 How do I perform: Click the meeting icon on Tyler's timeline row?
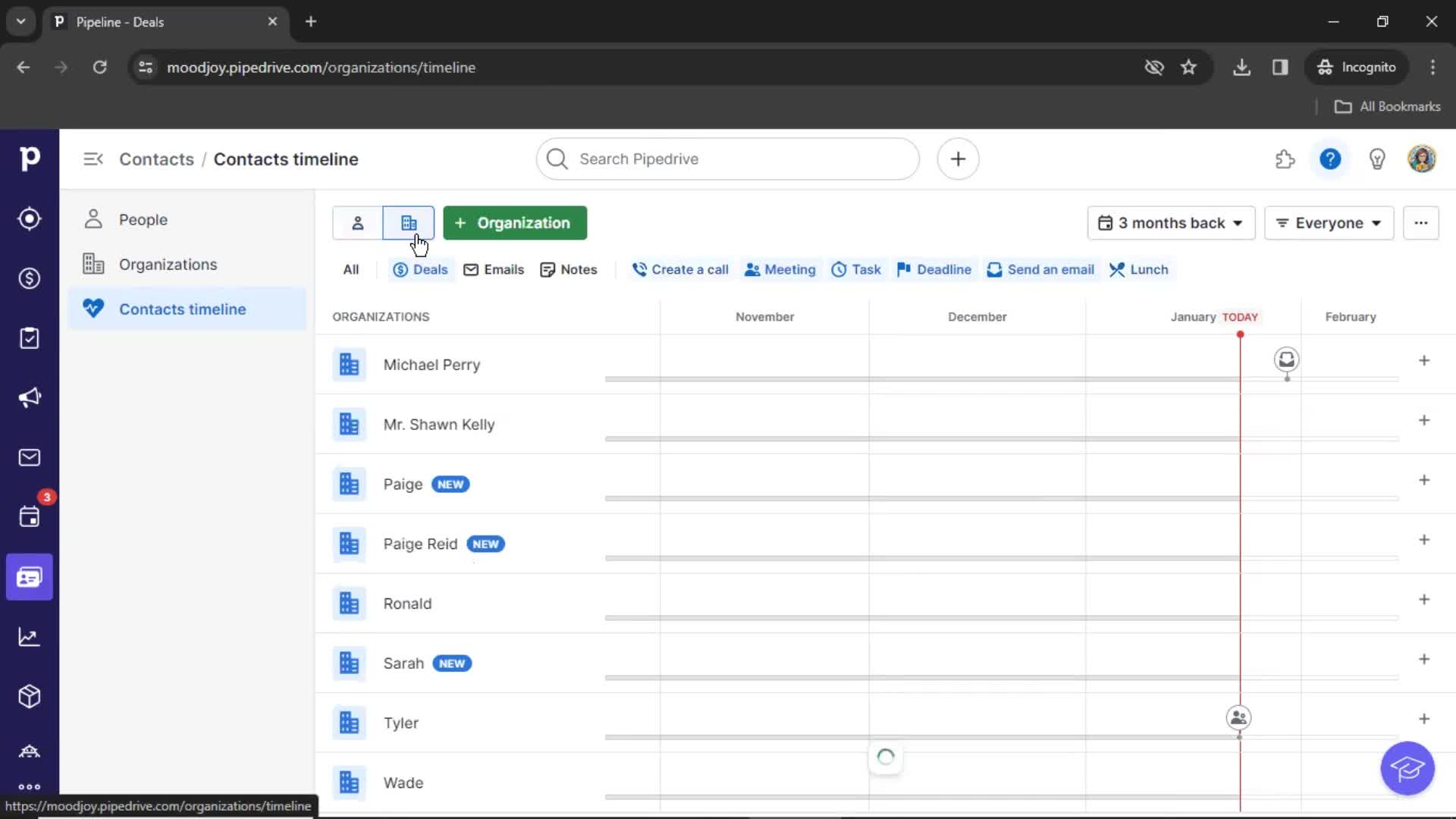coord(1238,718)
